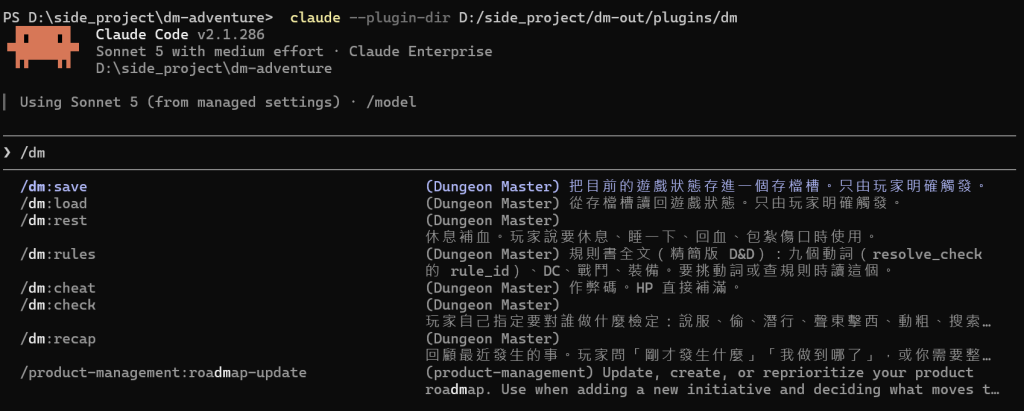Click the 玩家自己指定要對誰做什麼檢定 description

(x=710, y=321)
